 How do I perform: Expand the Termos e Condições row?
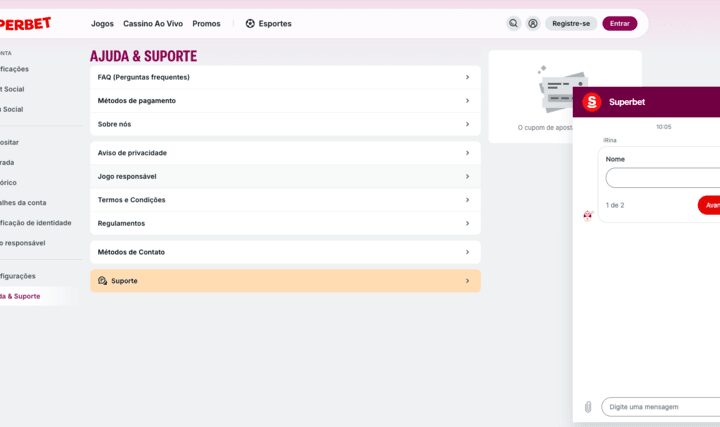pos(285,200)
